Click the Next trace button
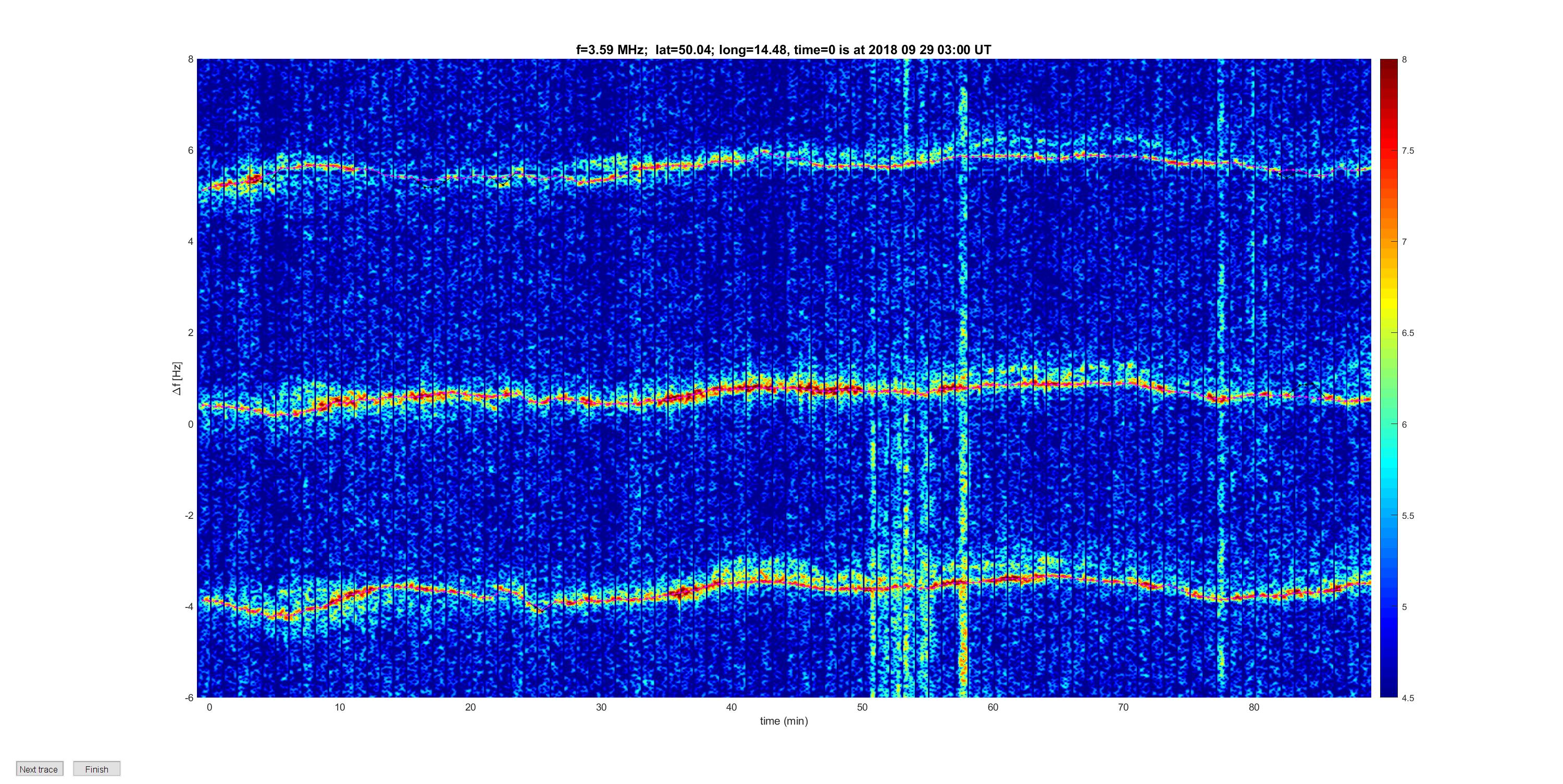The height and width of the screenshot is (784, 1563). pyautogui.click(x=40, y=768)
